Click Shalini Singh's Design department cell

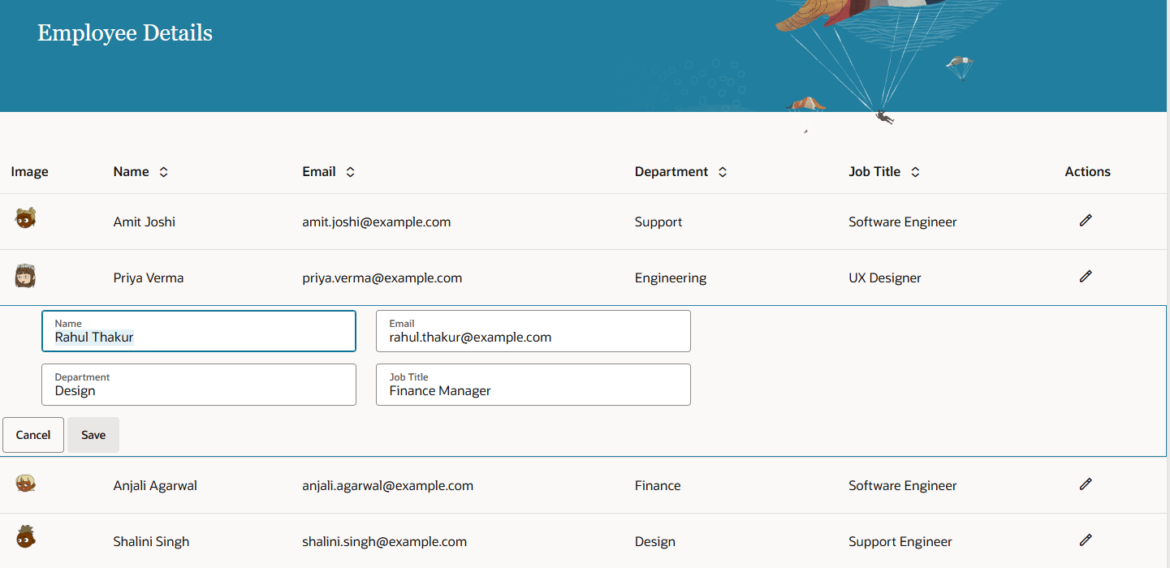655,541
